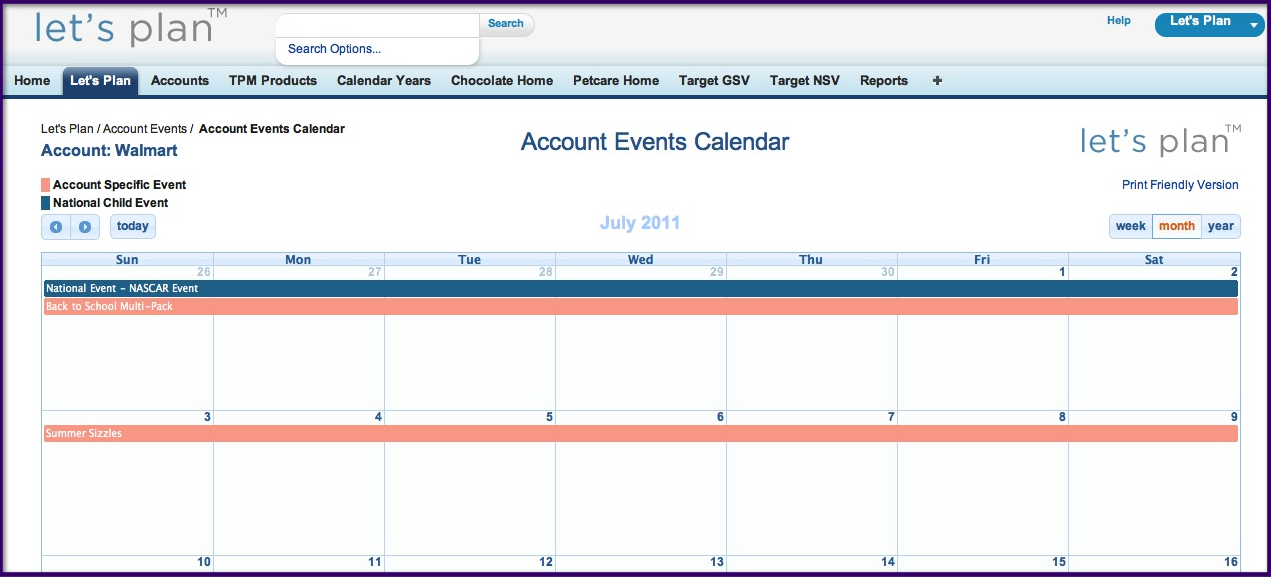Open Print Friendly Version
The height and width of the screenshot is (577, 1271).
pos(1180,185)
